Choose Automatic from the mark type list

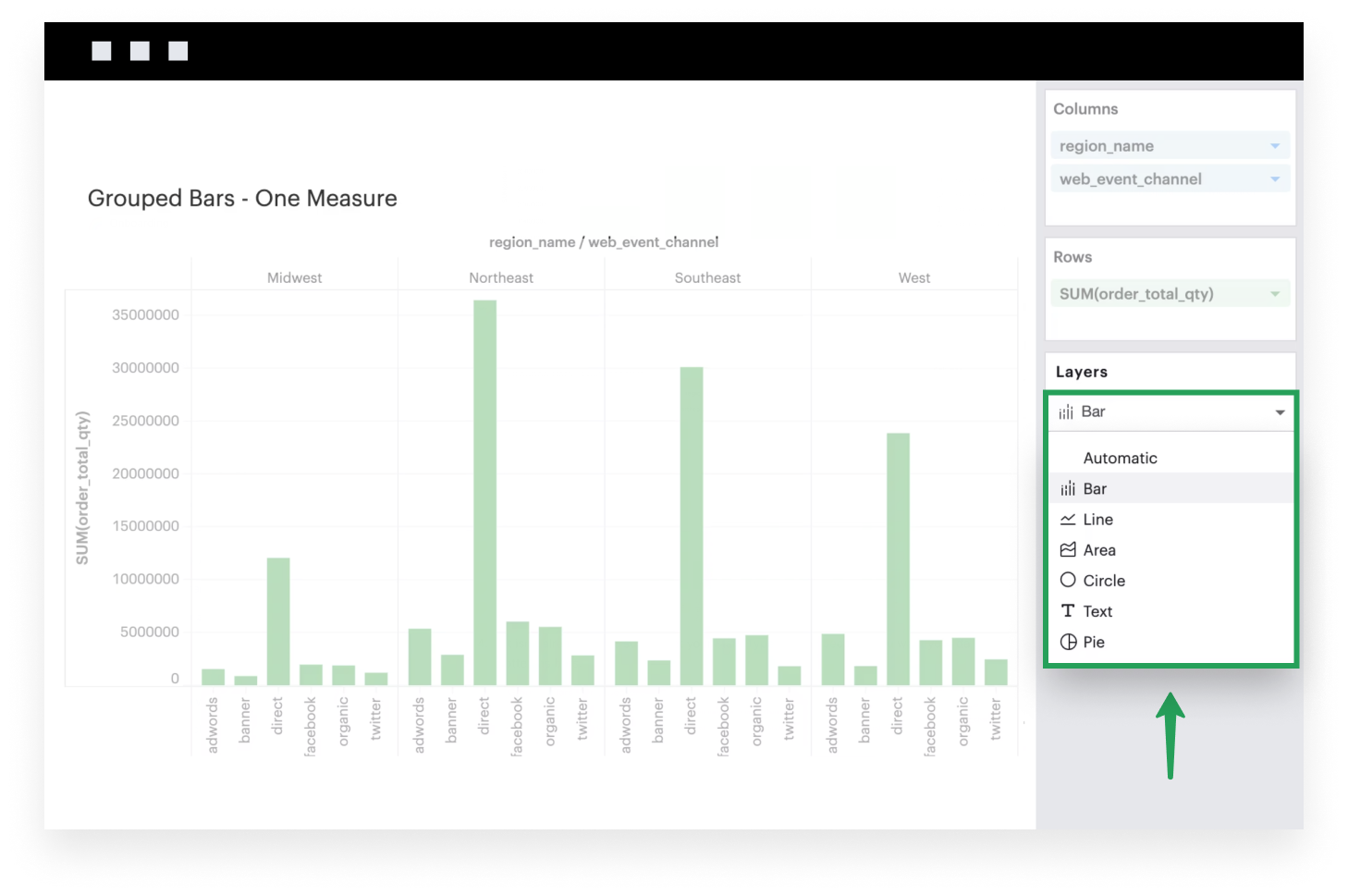pyautogui.click(x=1120, y=459)
